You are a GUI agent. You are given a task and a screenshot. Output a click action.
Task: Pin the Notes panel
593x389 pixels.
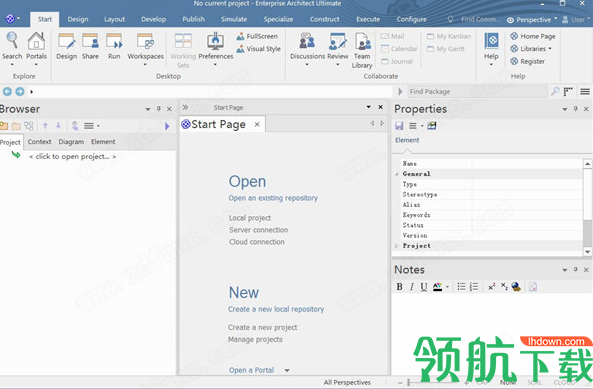tap(576, 270)
